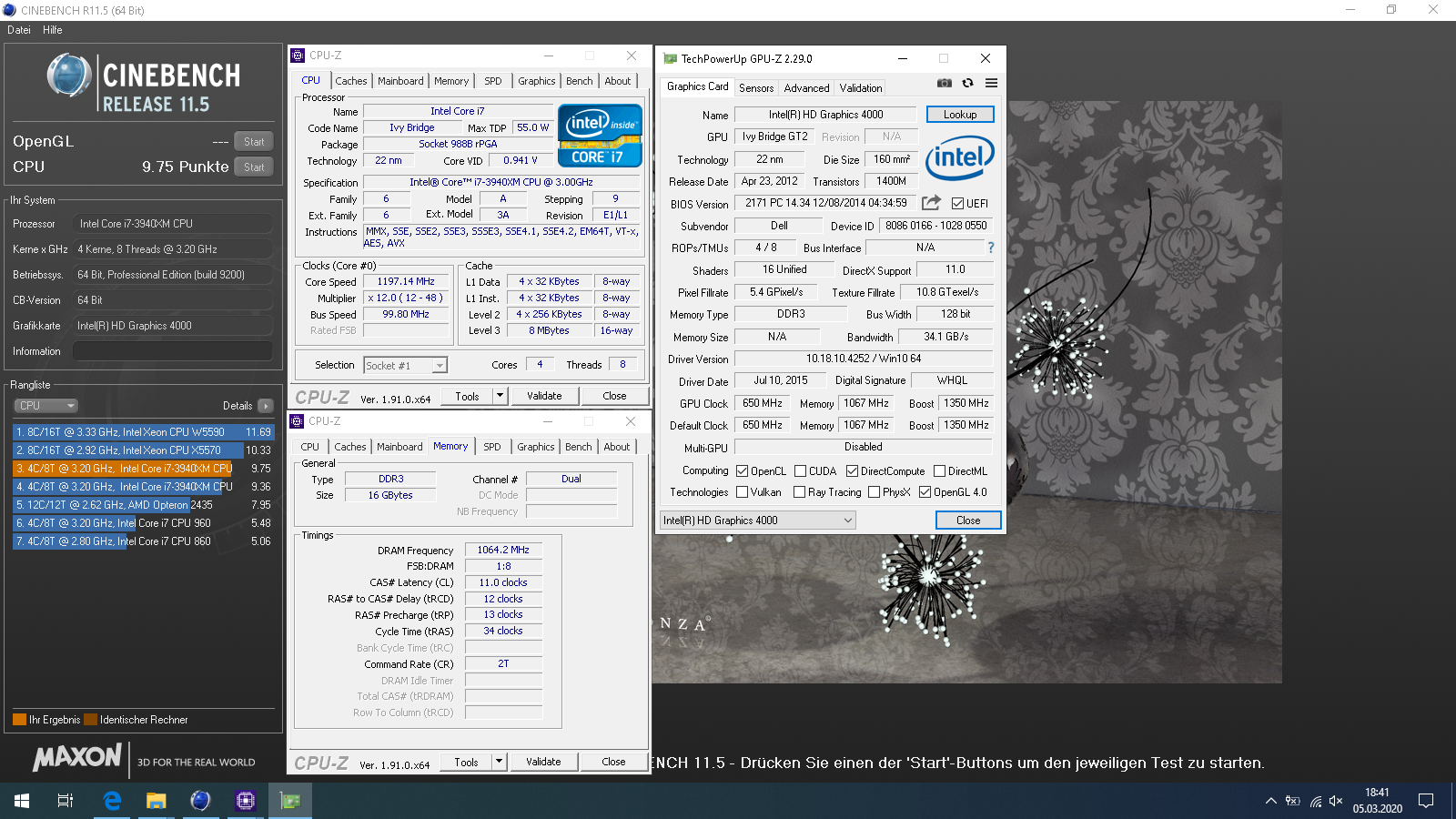Click the muted volume tray icon
1456x819 pixels.
(1336, 801)
